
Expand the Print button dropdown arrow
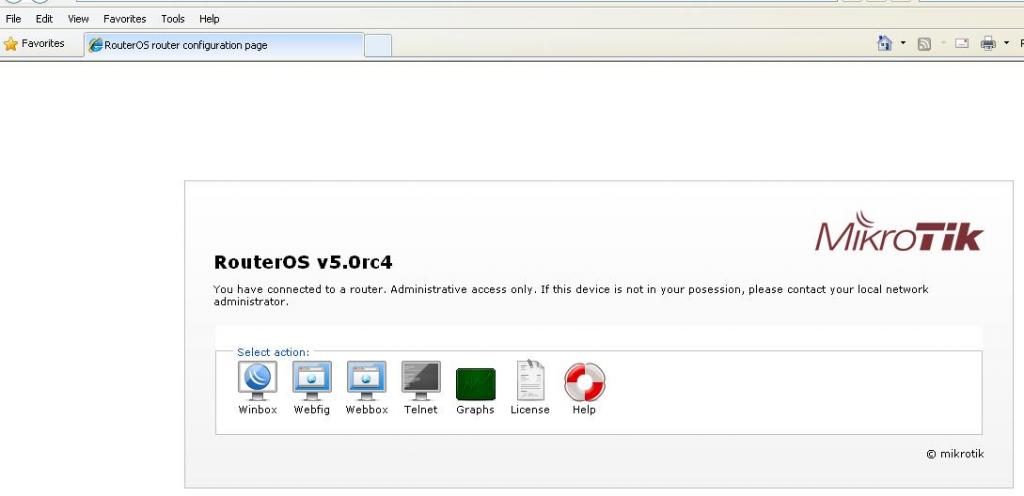point(1006,44)
